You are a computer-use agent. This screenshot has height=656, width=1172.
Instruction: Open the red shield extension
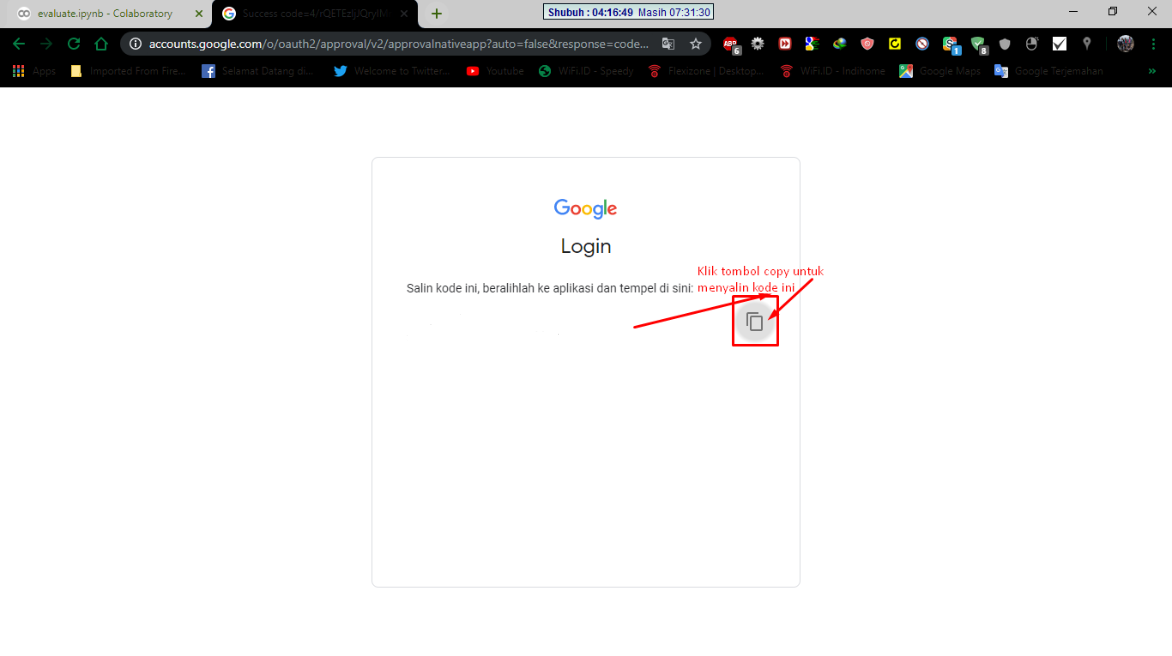tap(867, 44)
